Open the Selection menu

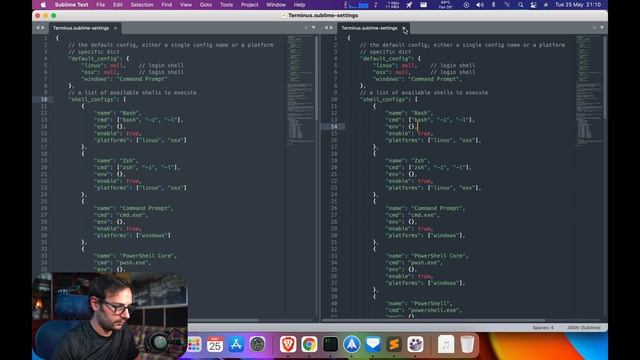pos(142,5)
